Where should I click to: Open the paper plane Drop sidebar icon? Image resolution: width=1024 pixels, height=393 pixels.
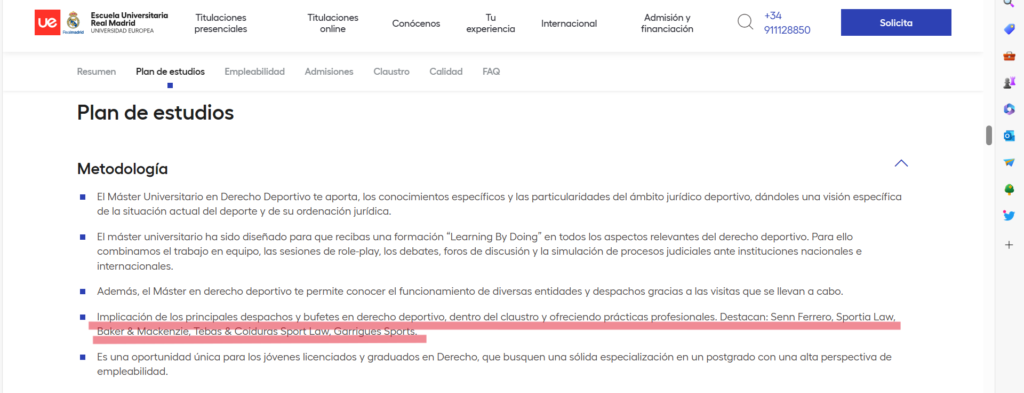coord(1009,163)
